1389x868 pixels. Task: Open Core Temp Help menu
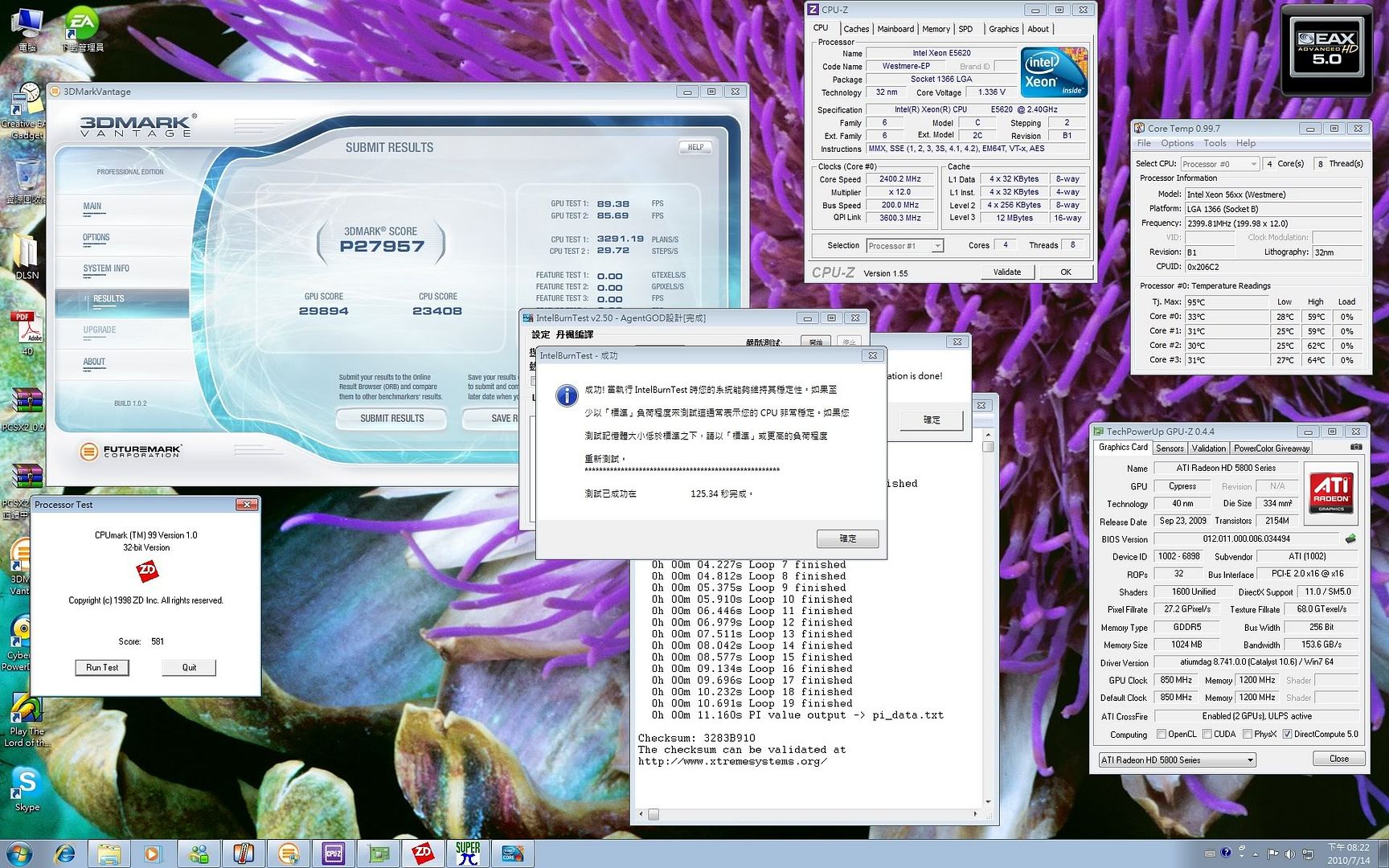(x=1246, y=143)
